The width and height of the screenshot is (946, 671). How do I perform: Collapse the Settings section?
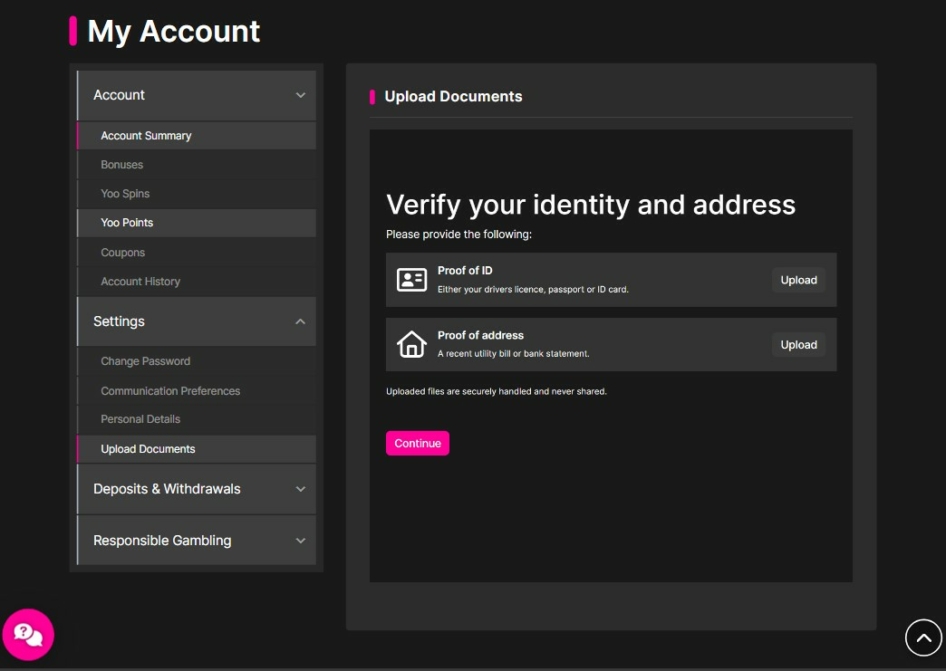195,321
